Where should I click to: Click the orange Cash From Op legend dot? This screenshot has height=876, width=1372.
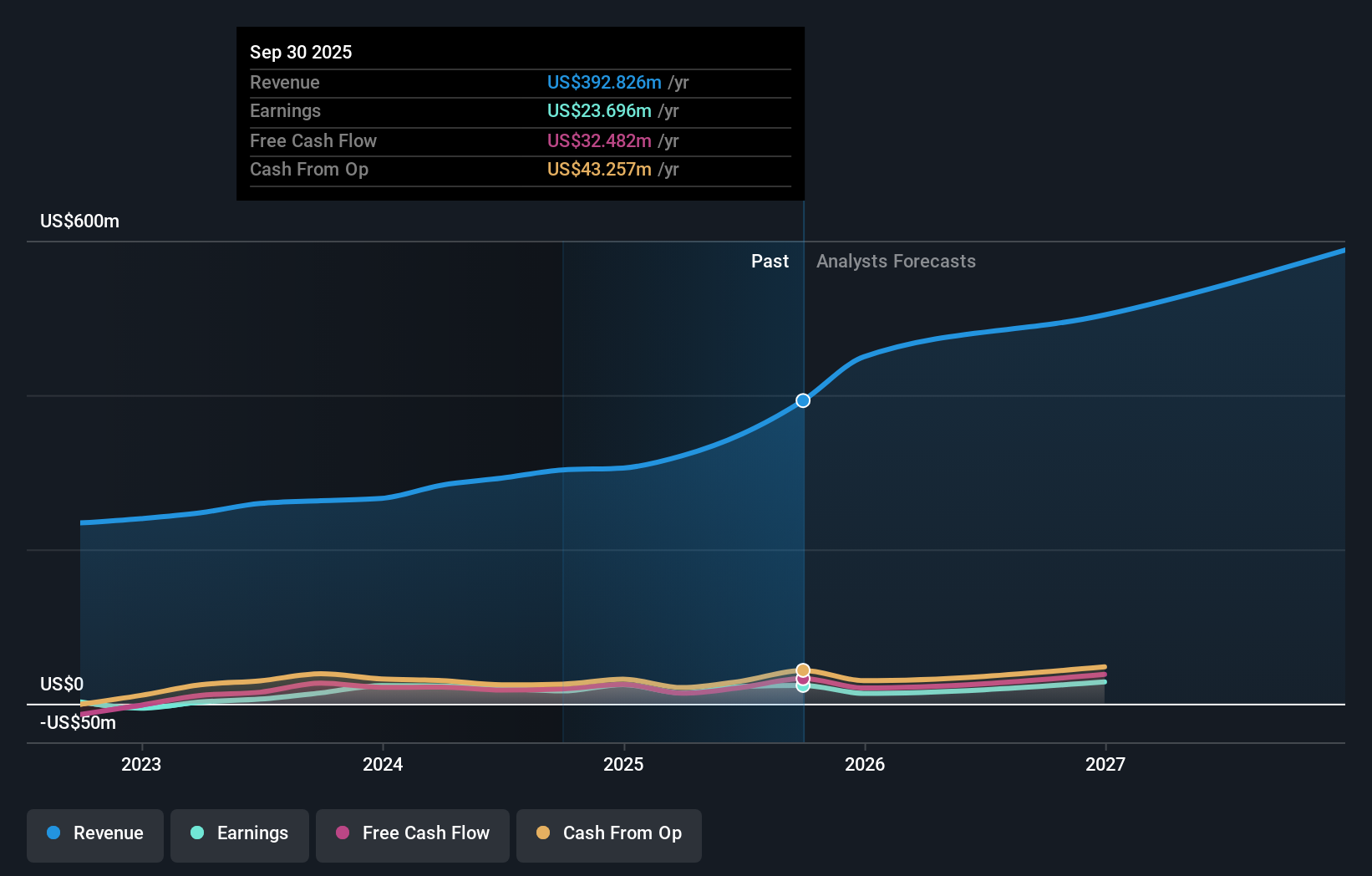coord(542,833)
